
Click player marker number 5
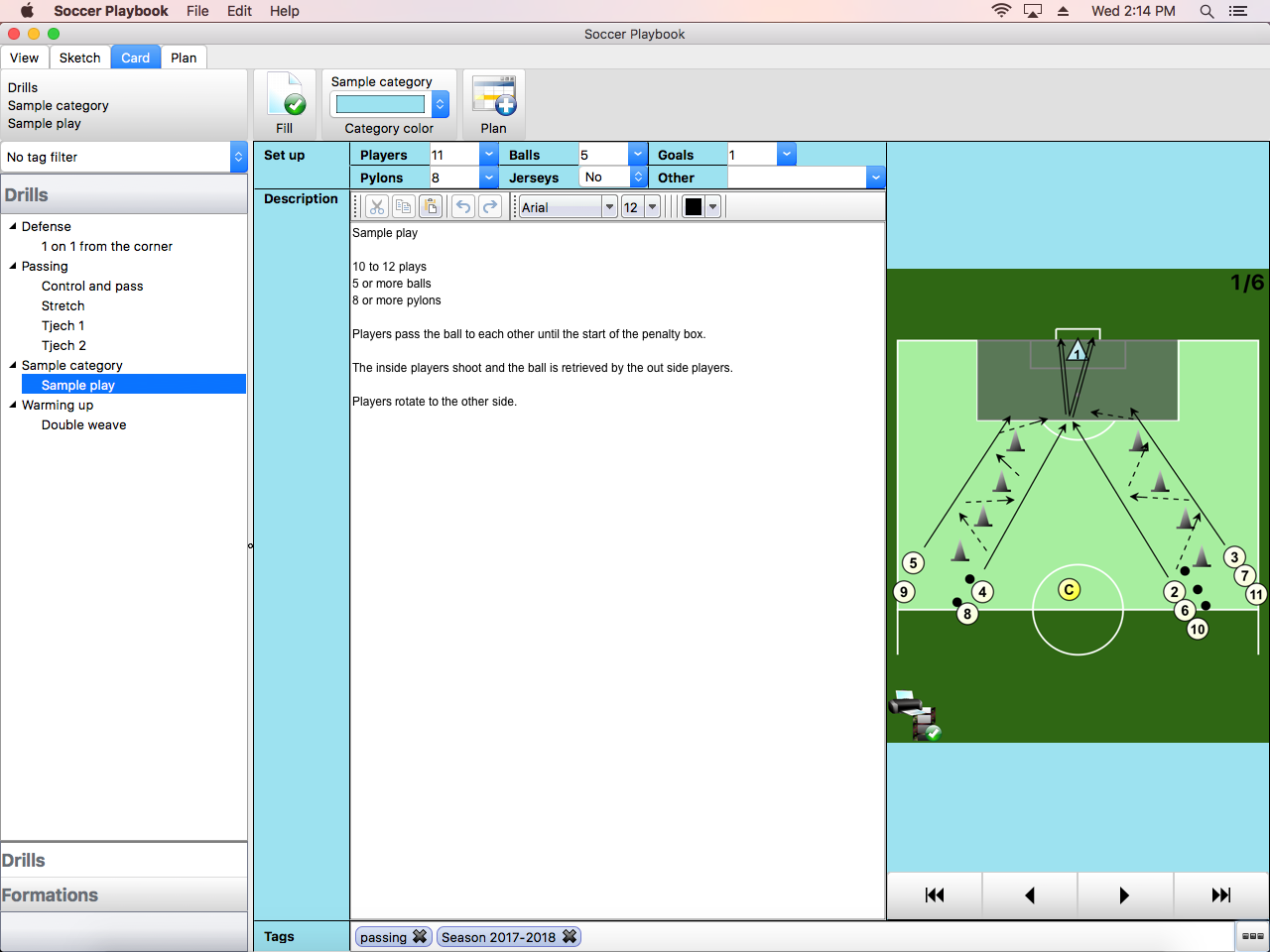tap(914, 563)
